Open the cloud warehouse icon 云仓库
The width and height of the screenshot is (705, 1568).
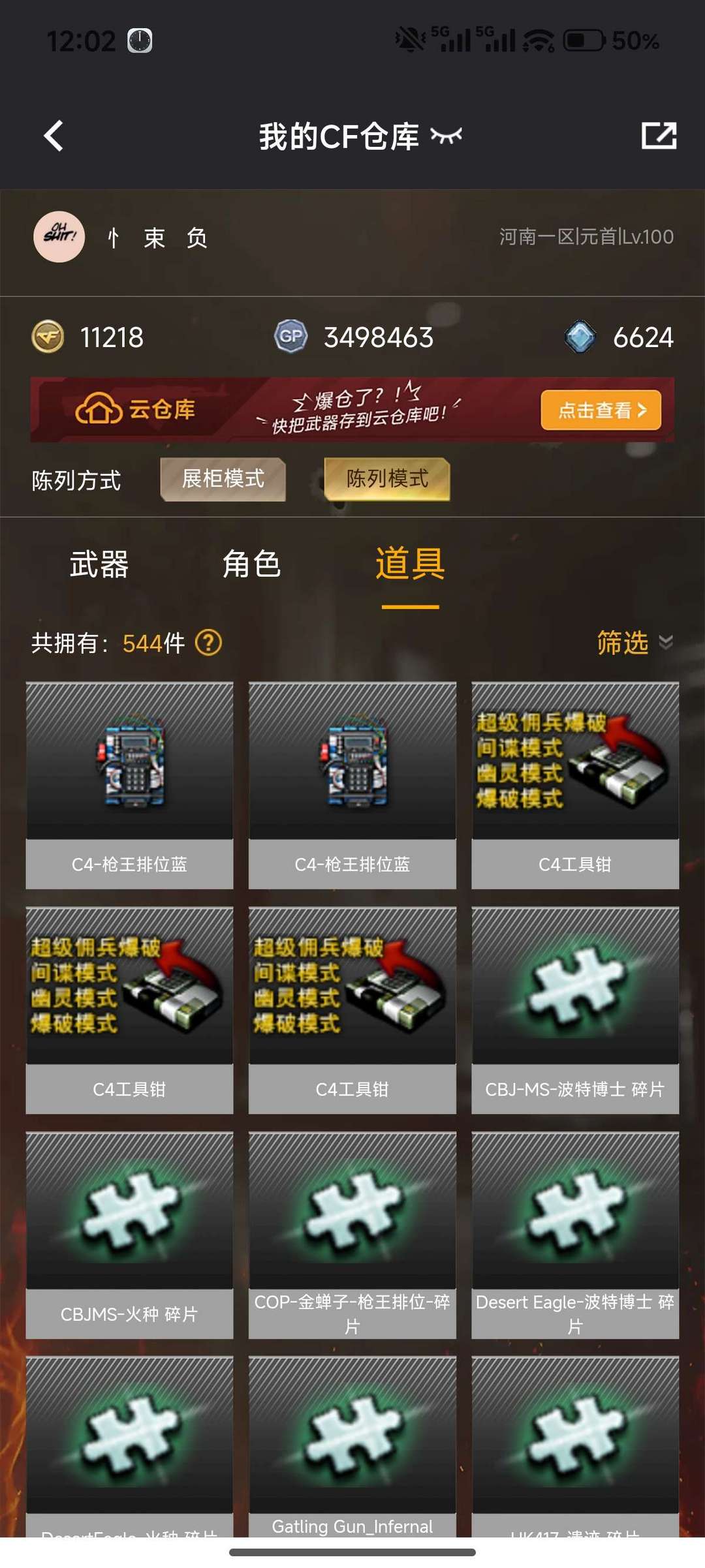(x=99, y=409)
